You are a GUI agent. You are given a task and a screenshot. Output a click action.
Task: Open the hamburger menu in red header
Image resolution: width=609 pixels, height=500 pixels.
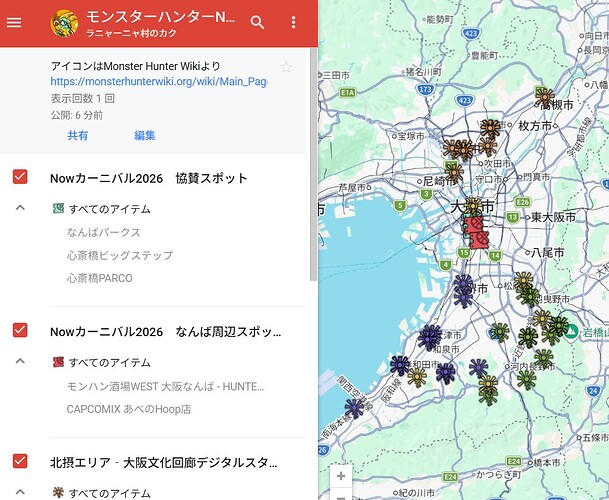coord(14,23)
